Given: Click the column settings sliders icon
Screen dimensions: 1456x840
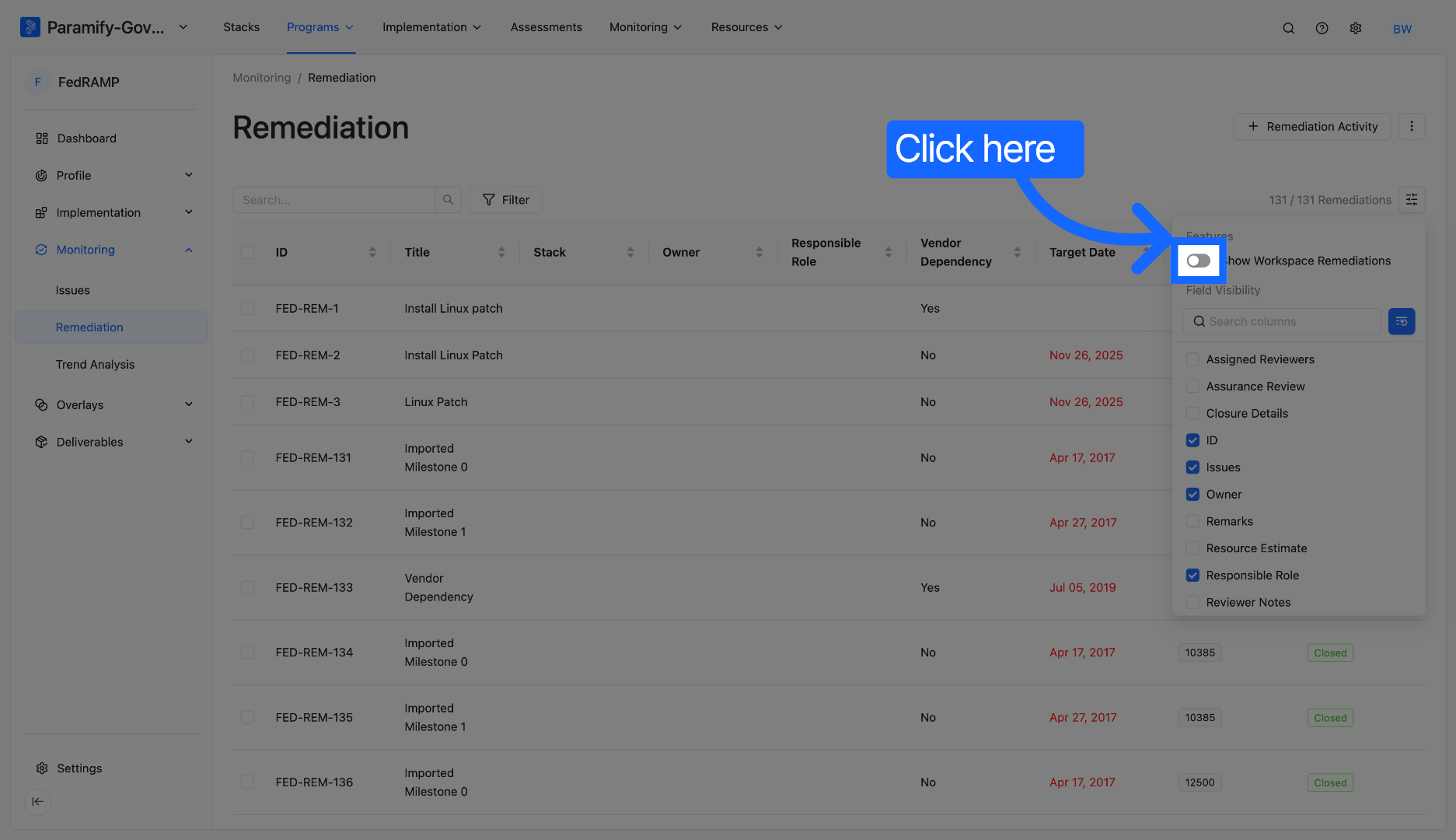Looking at the screenshot, I should [1412, 200].
